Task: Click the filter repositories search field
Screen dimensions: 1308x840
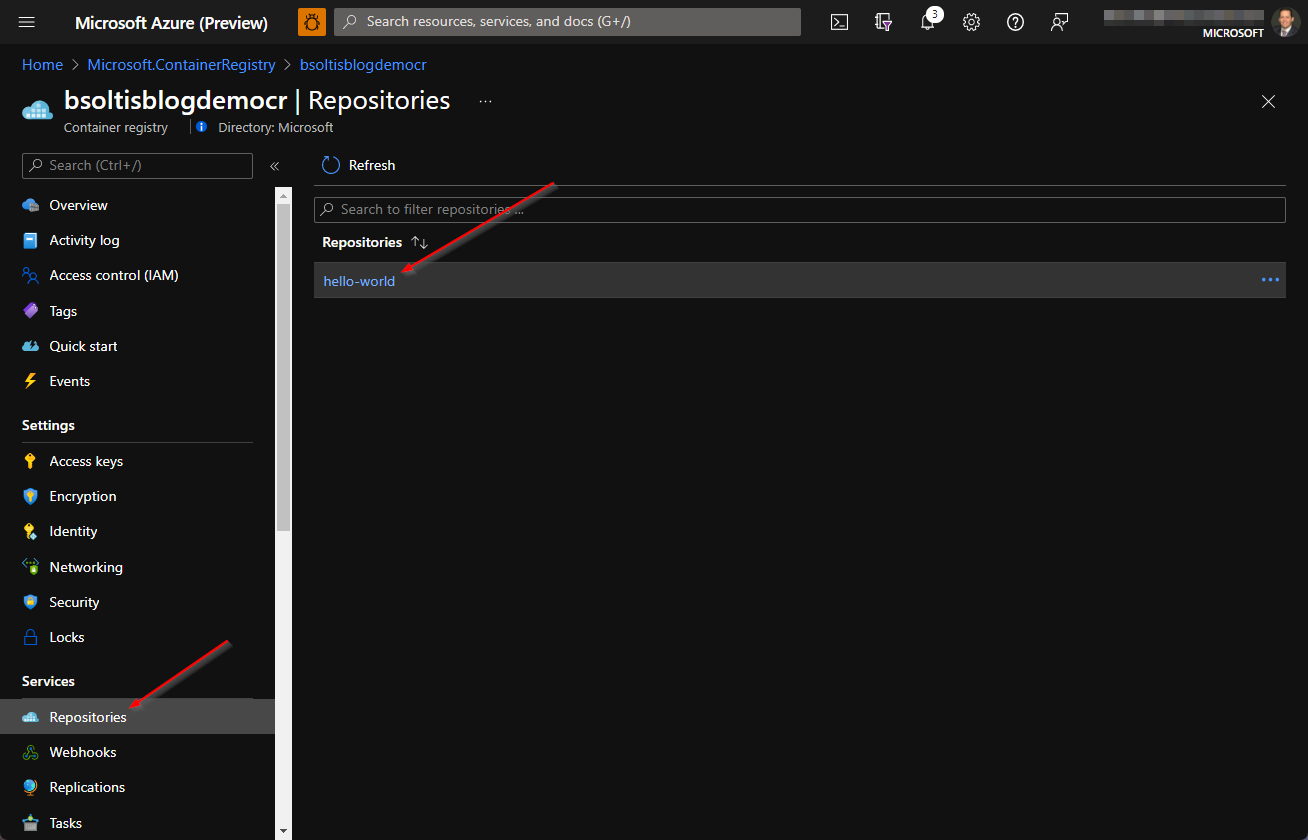Action: point(800,209)
